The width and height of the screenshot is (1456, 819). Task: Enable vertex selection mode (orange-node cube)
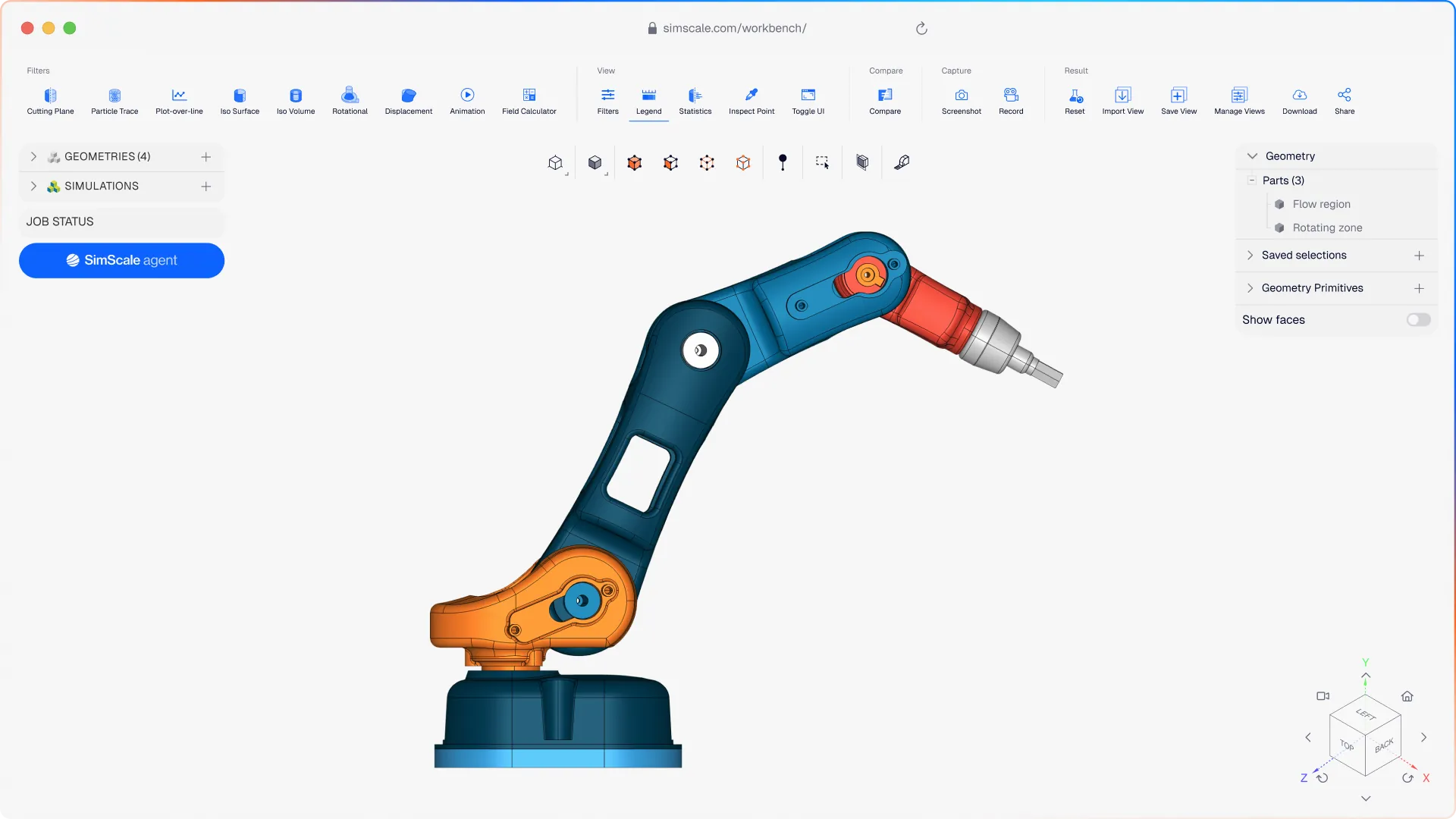(x=743, y=162)
